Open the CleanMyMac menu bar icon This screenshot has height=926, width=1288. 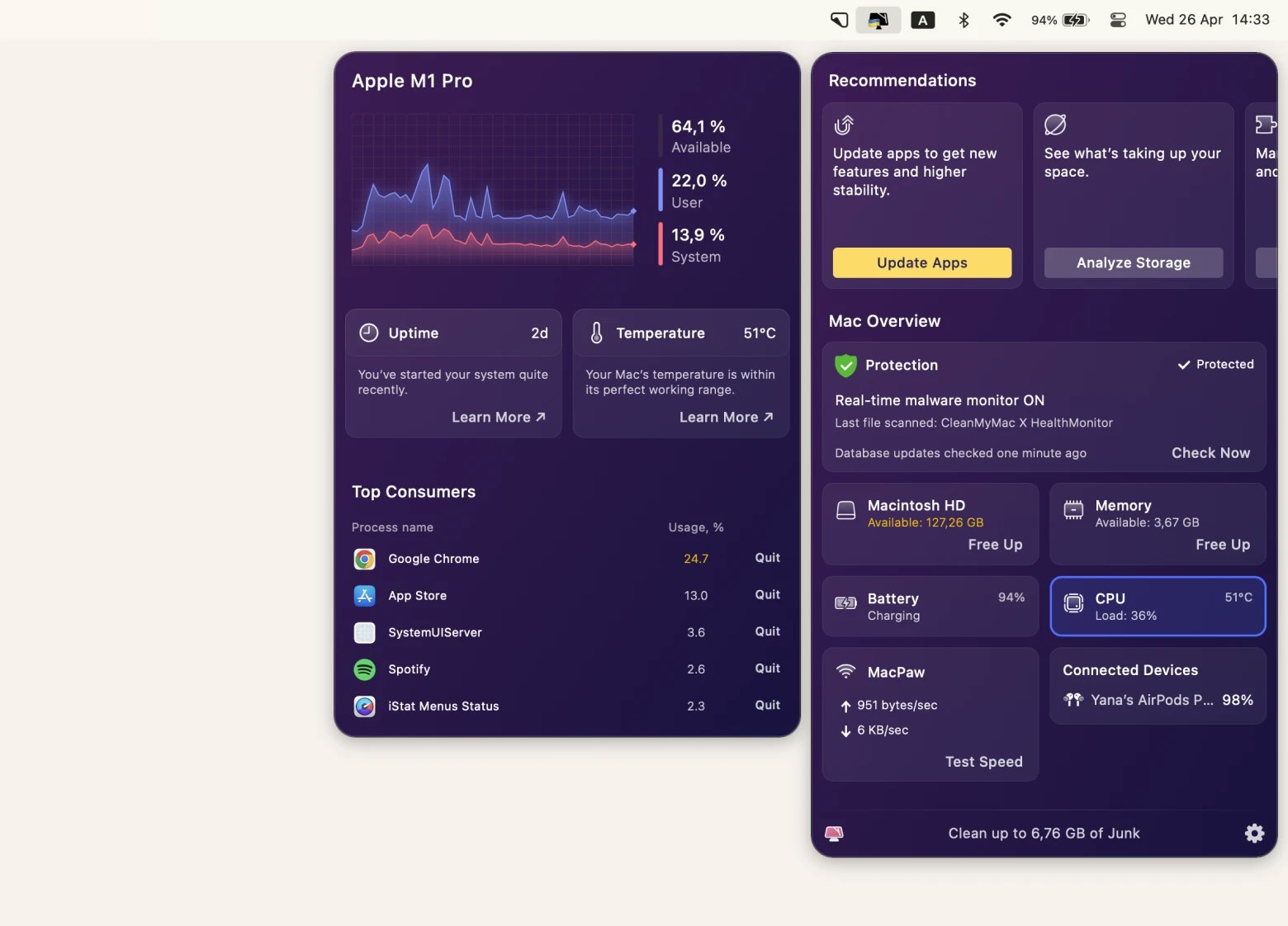(x=878, y=20)
